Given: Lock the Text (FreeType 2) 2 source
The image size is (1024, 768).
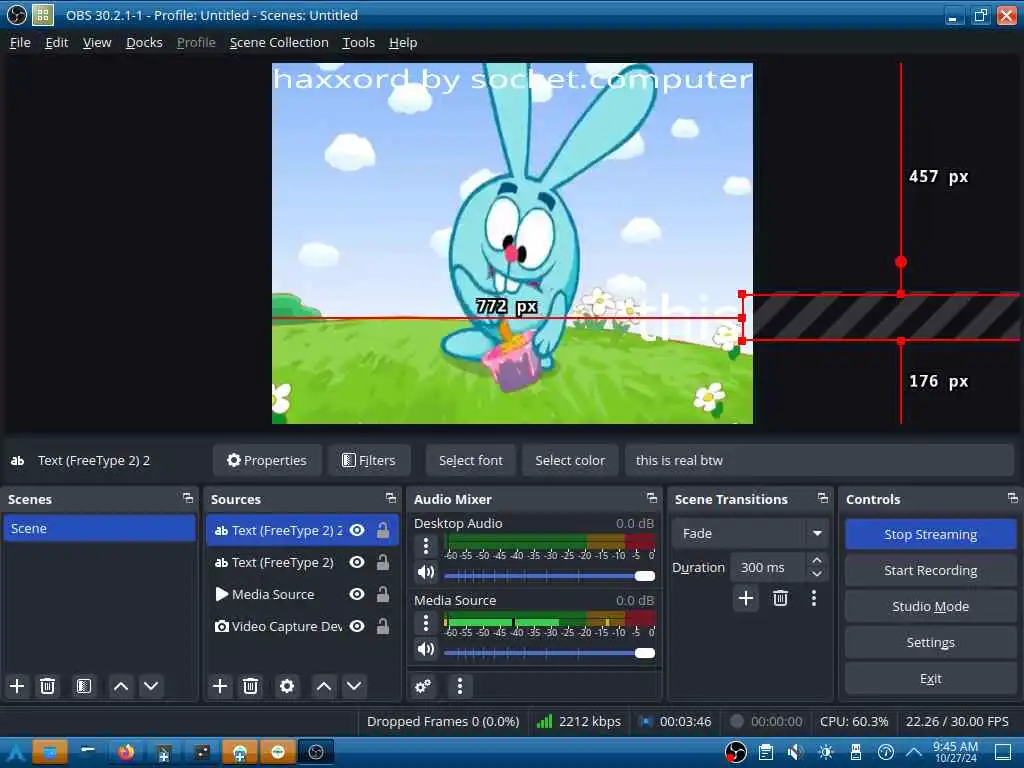Looking at the screenshot, I should coord(383,530).
